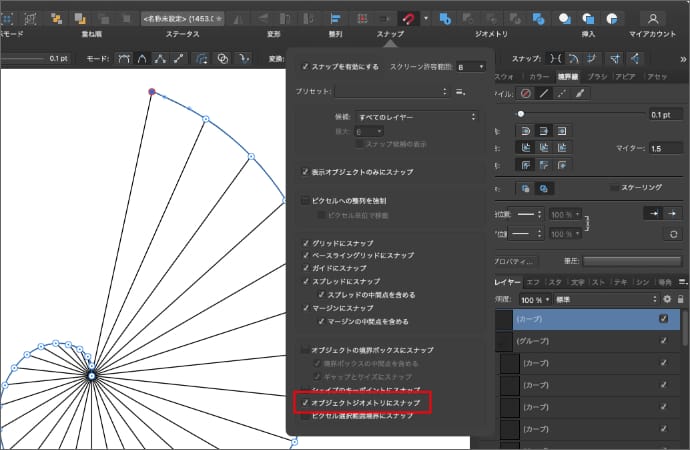The width and height of the screenshot is (690, 450).
Task: Click the マイター value input field
Action: 664,148
